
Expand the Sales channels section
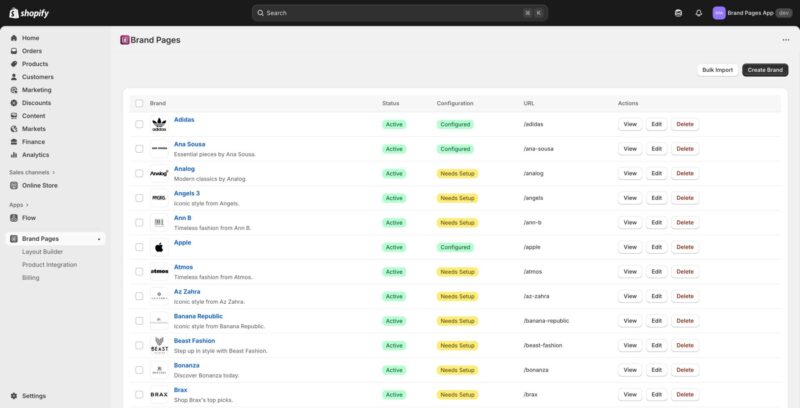coord(32,172)
